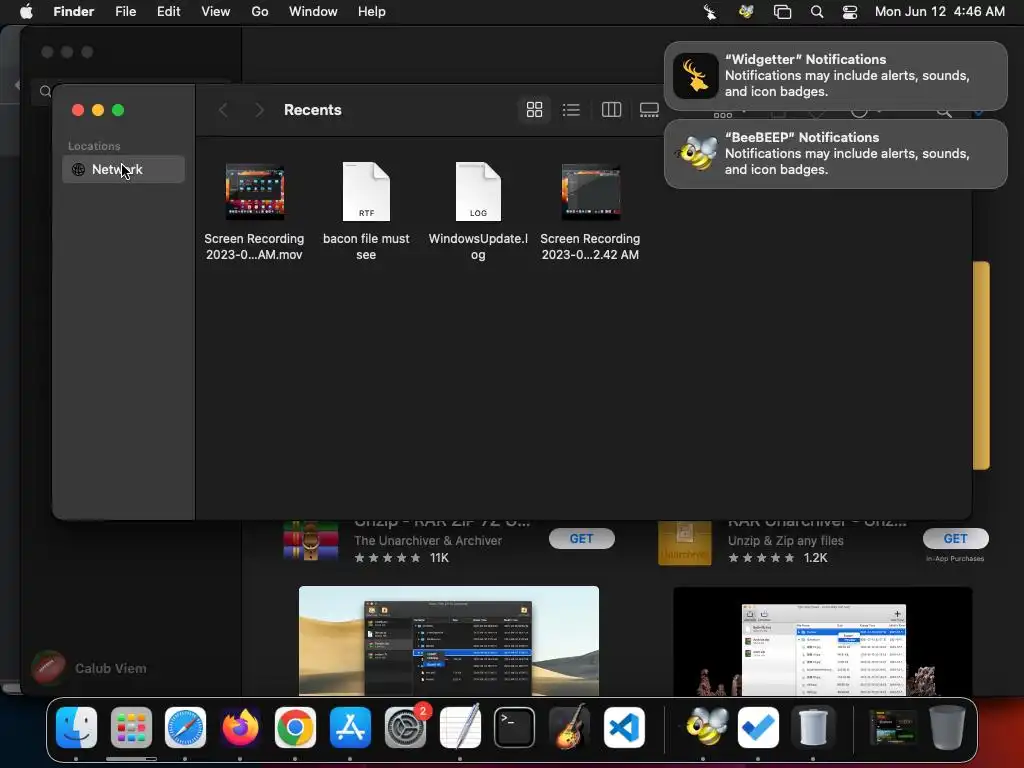Select Network in the Finder sidebar

[x=123, y=169]
